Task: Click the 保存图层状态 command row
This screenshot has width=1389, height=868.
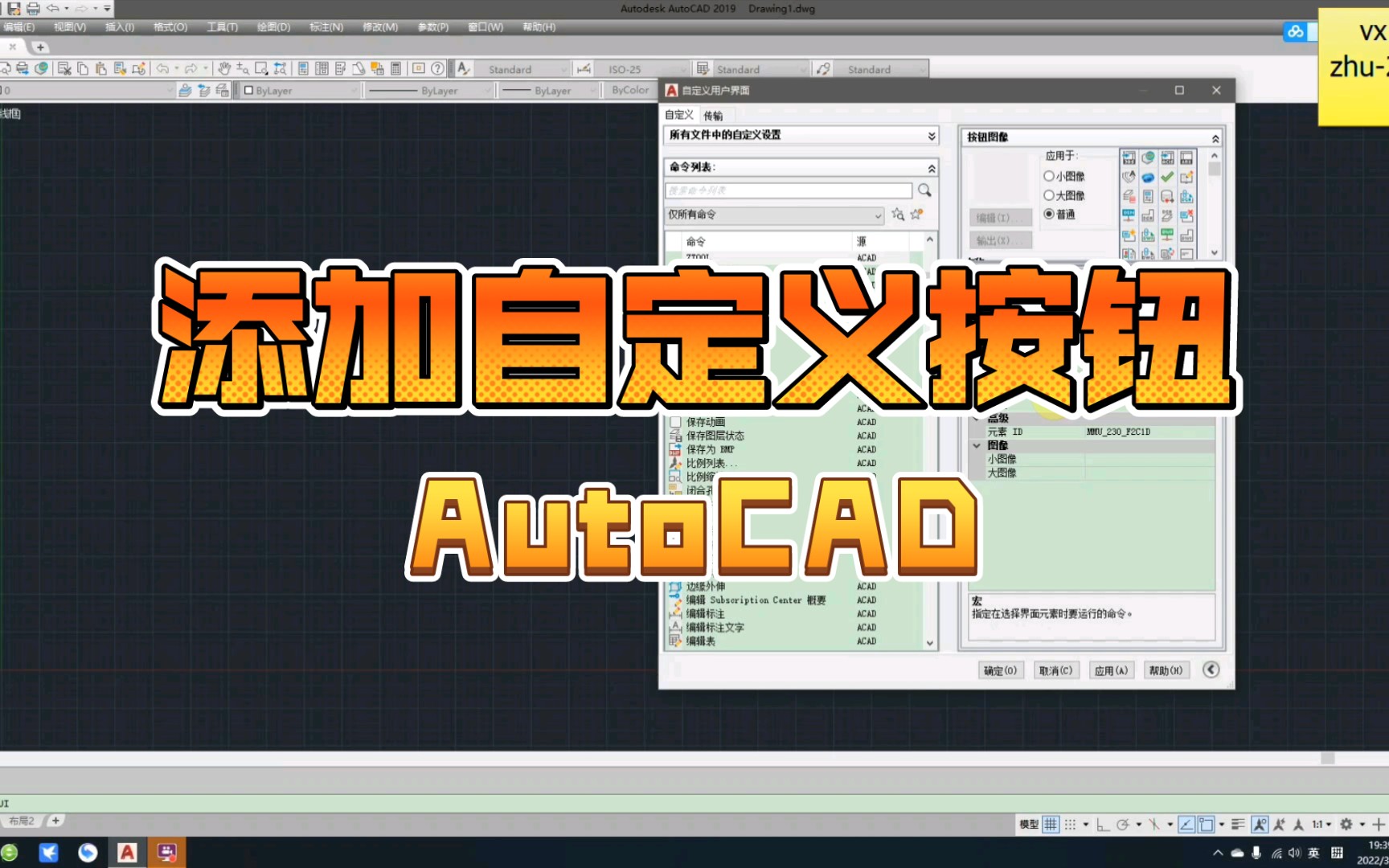Action: [796, 436]
